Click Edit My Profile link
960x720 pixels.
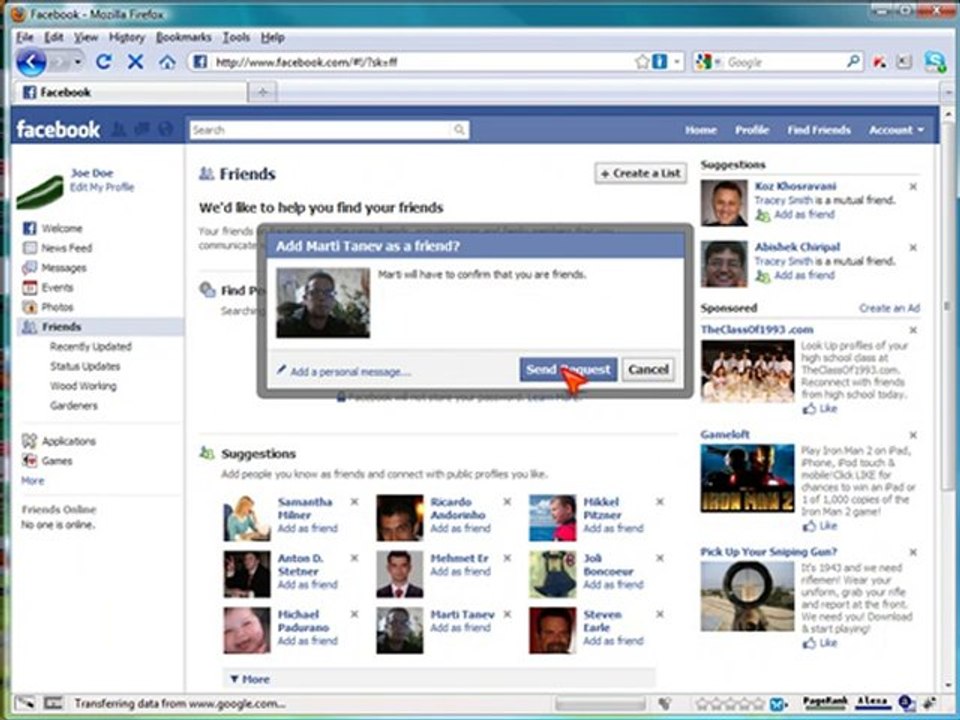(102, 187)
